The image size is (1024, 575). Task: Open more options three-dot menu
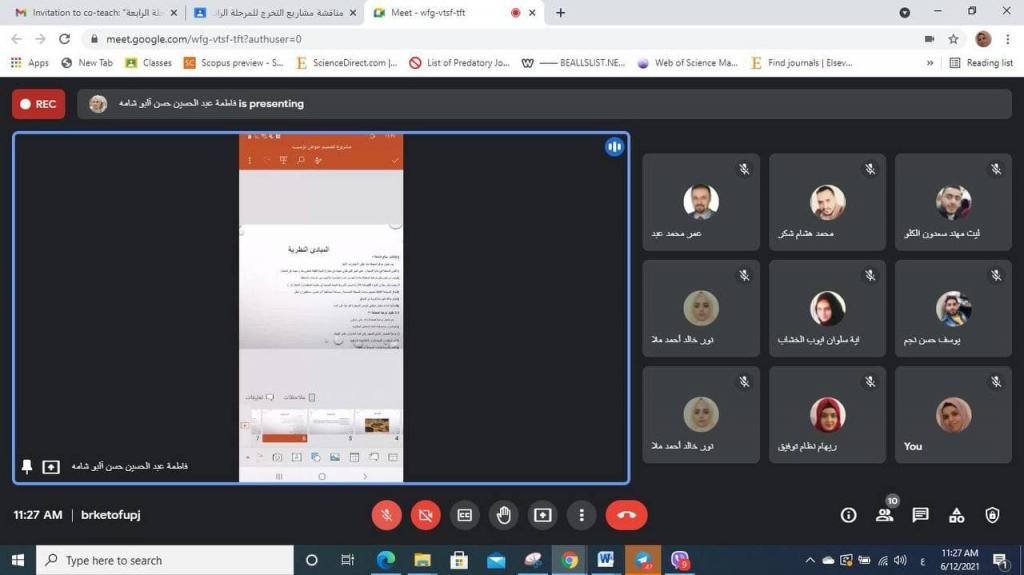tap(582, 515)
